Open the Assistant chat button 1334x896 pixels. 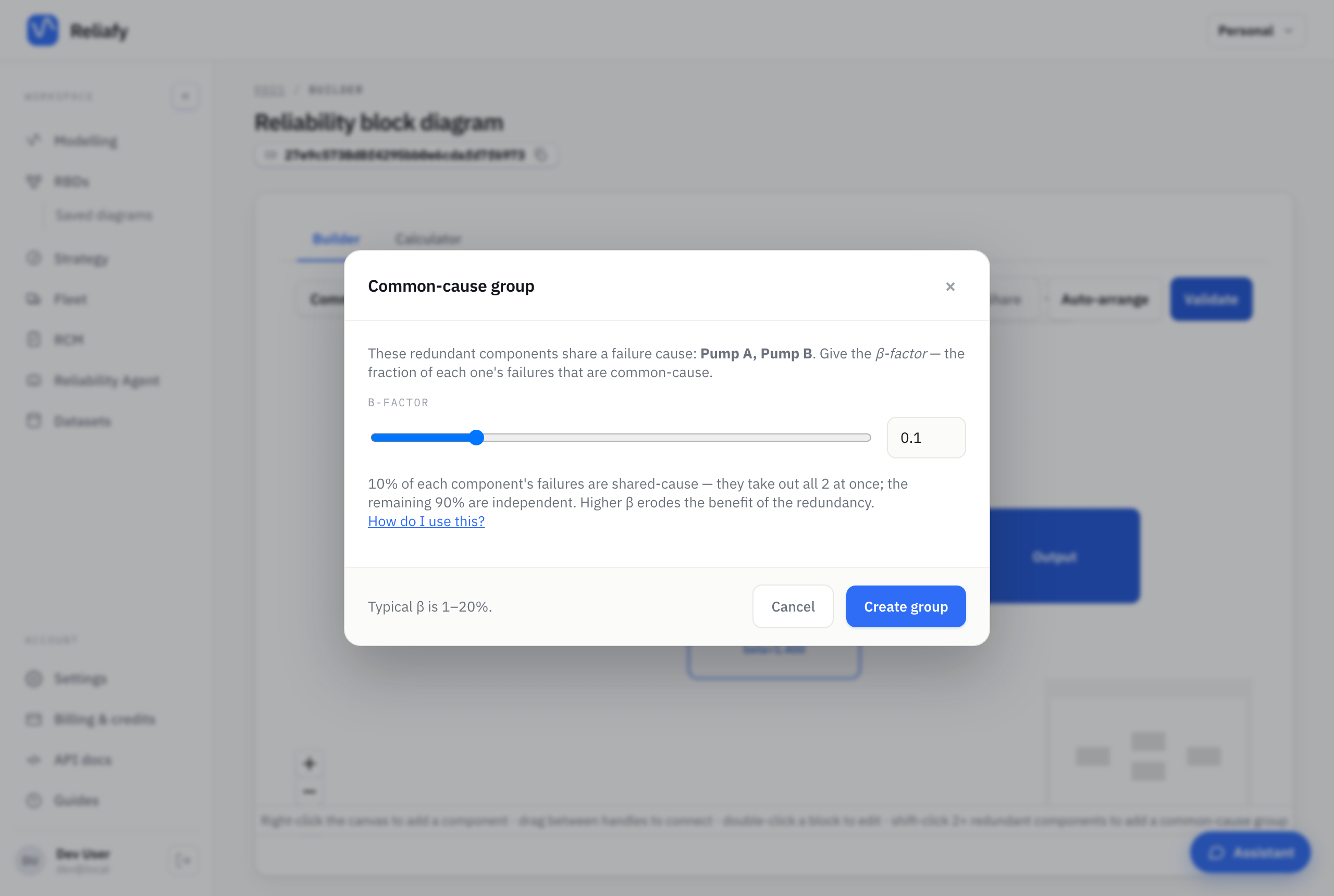click(1251, 853)
